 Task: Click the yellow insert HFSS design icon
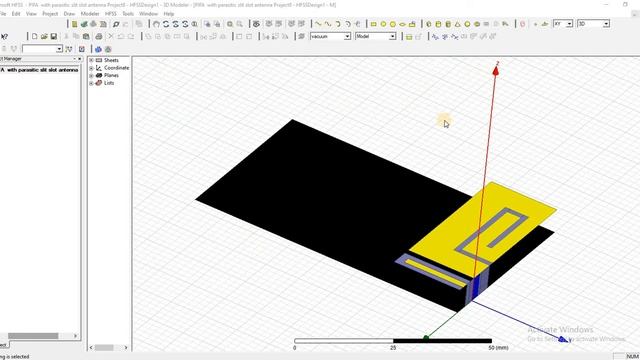(x=74, y=24)
